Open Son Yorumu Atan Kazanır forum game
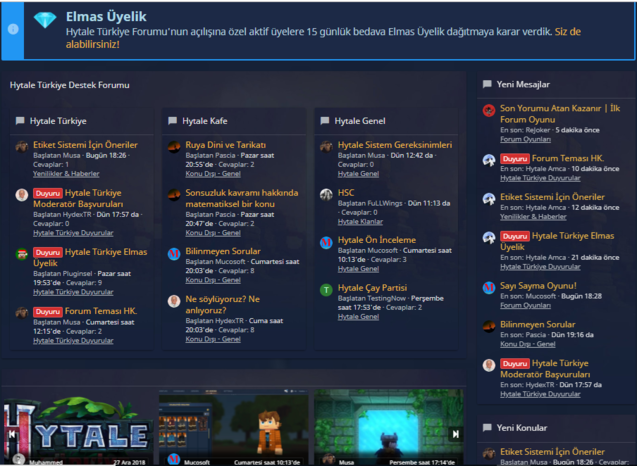Viewport: 637px width, 466px height. click(560, 114)
